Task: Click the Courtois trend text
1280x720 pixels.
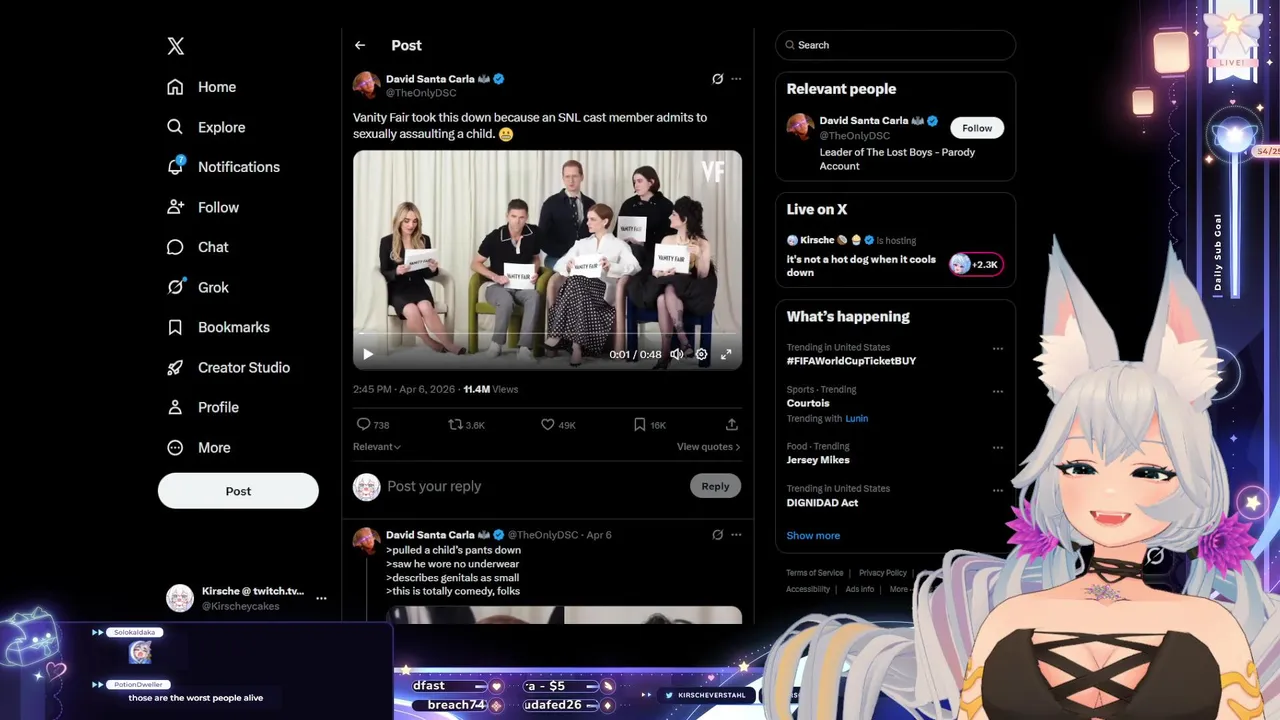Action: click(x=808, y=403)
